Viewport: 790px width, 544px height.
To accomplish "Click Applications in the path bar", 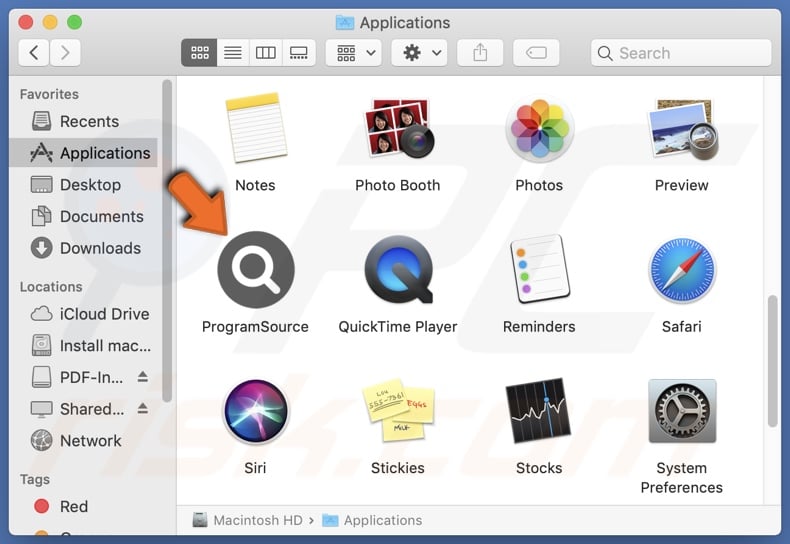I will coord(372,520).
